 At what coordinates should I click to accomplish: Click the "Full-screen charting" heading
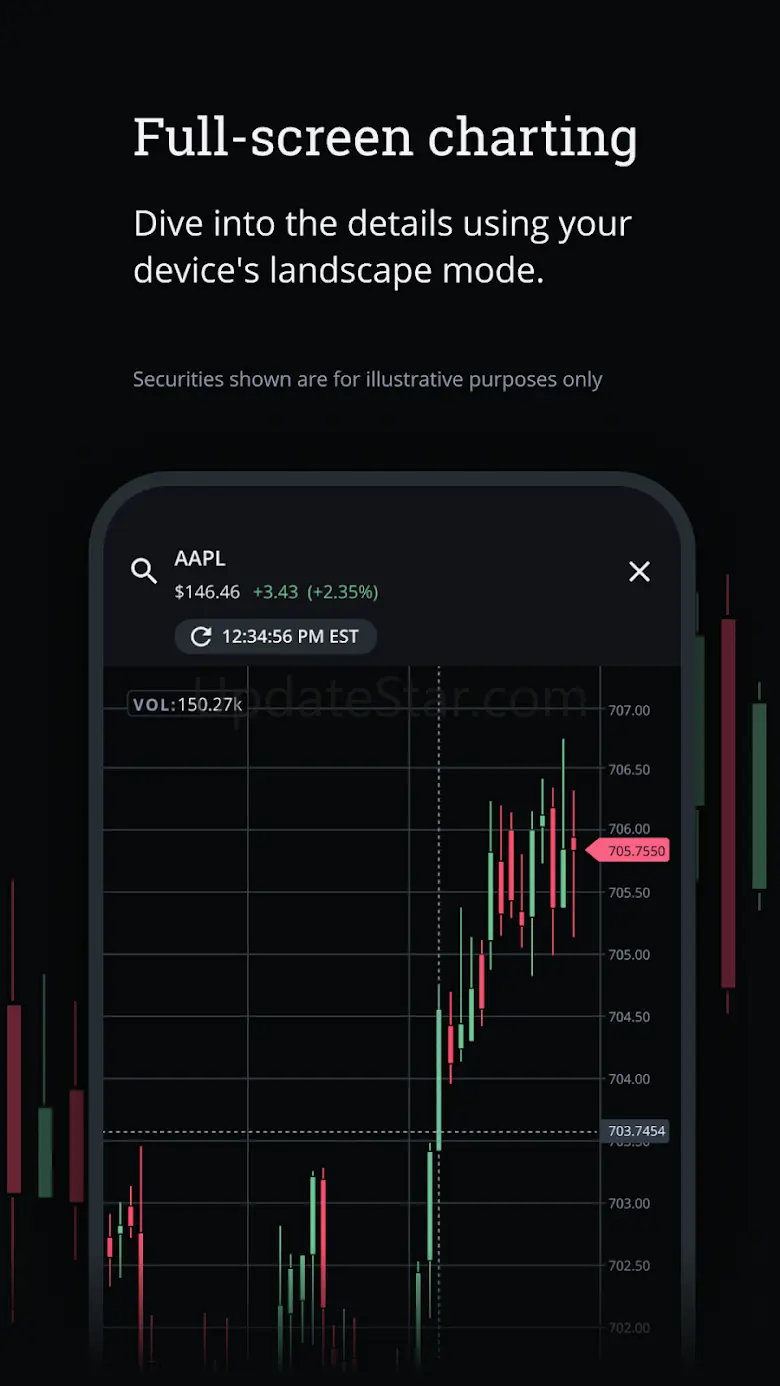(385, 137)
